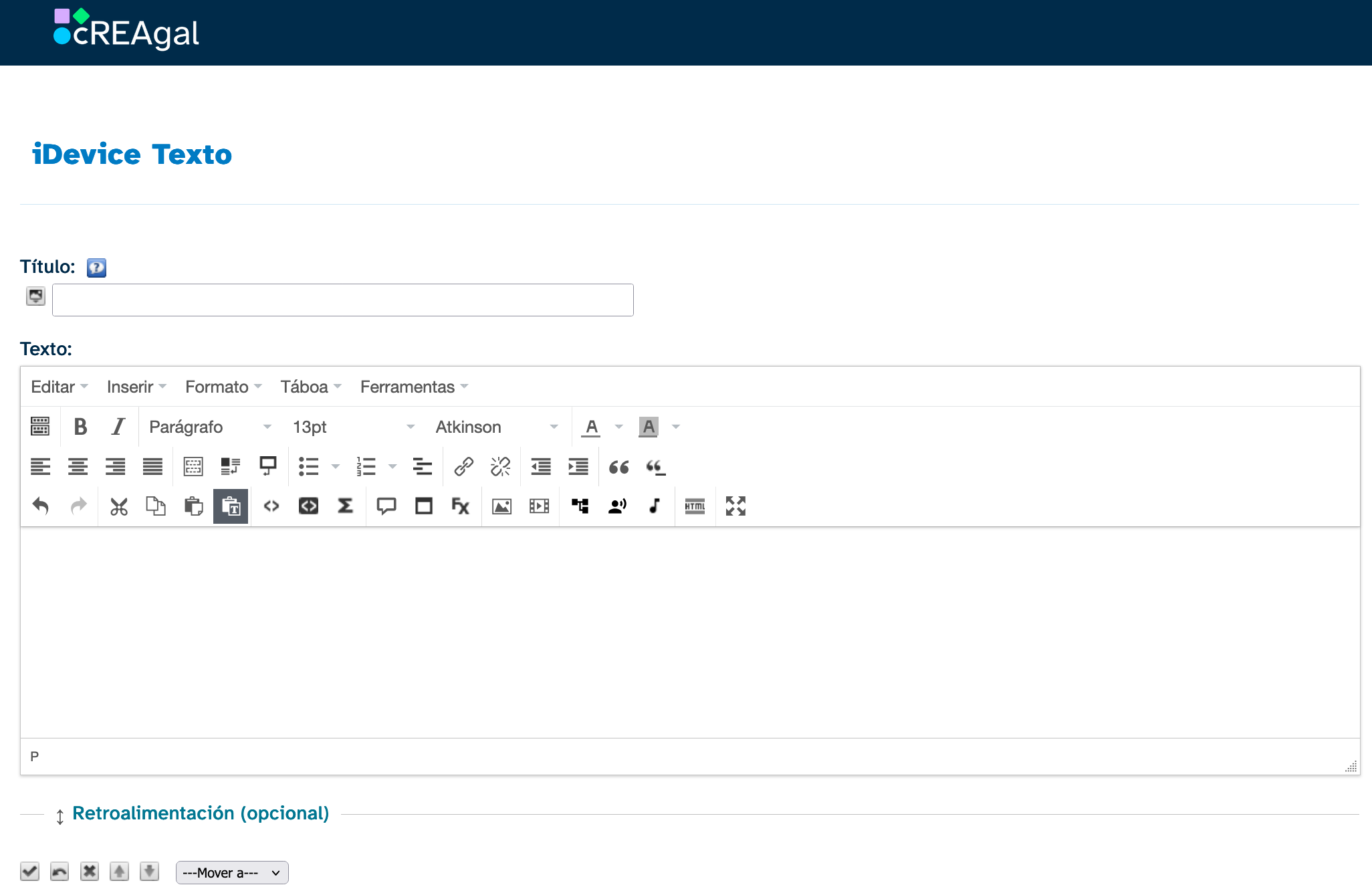Toggle the paste as text button
Image resolution: width=1372 pixels, height=893 pixels.
[x=231, y=506]
